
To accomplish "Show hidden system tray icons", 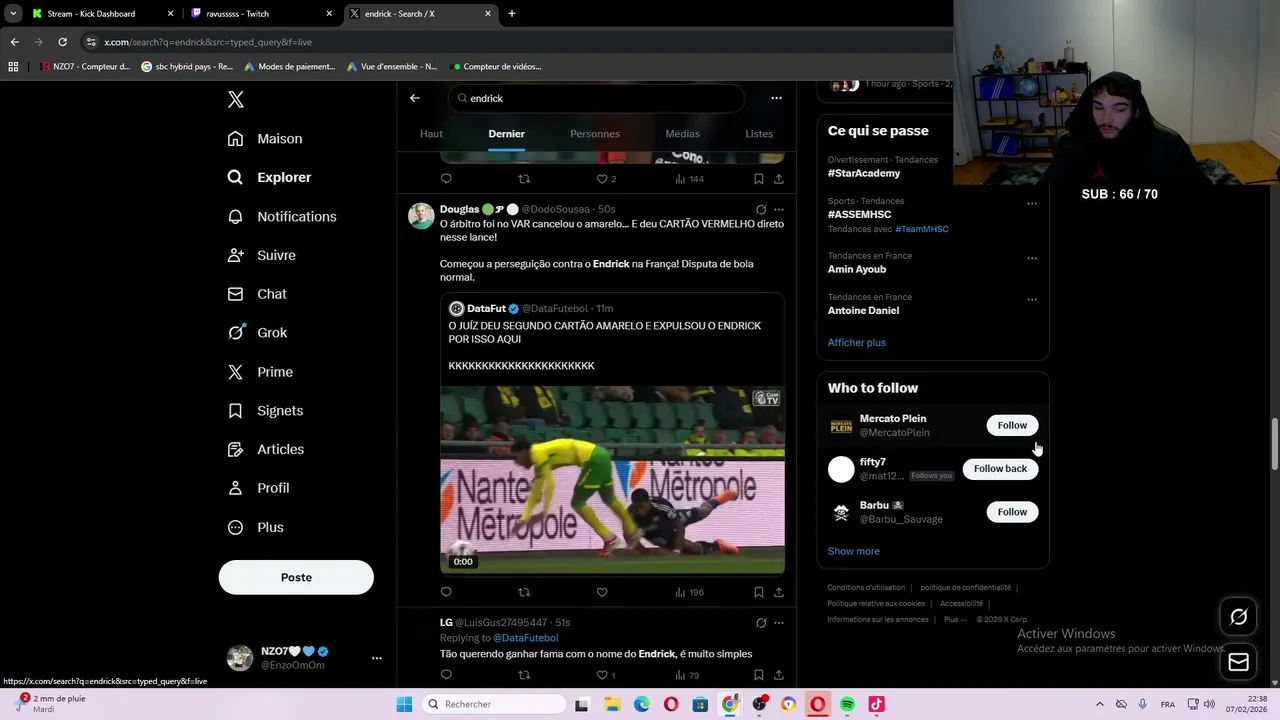I will (1099, 704).
